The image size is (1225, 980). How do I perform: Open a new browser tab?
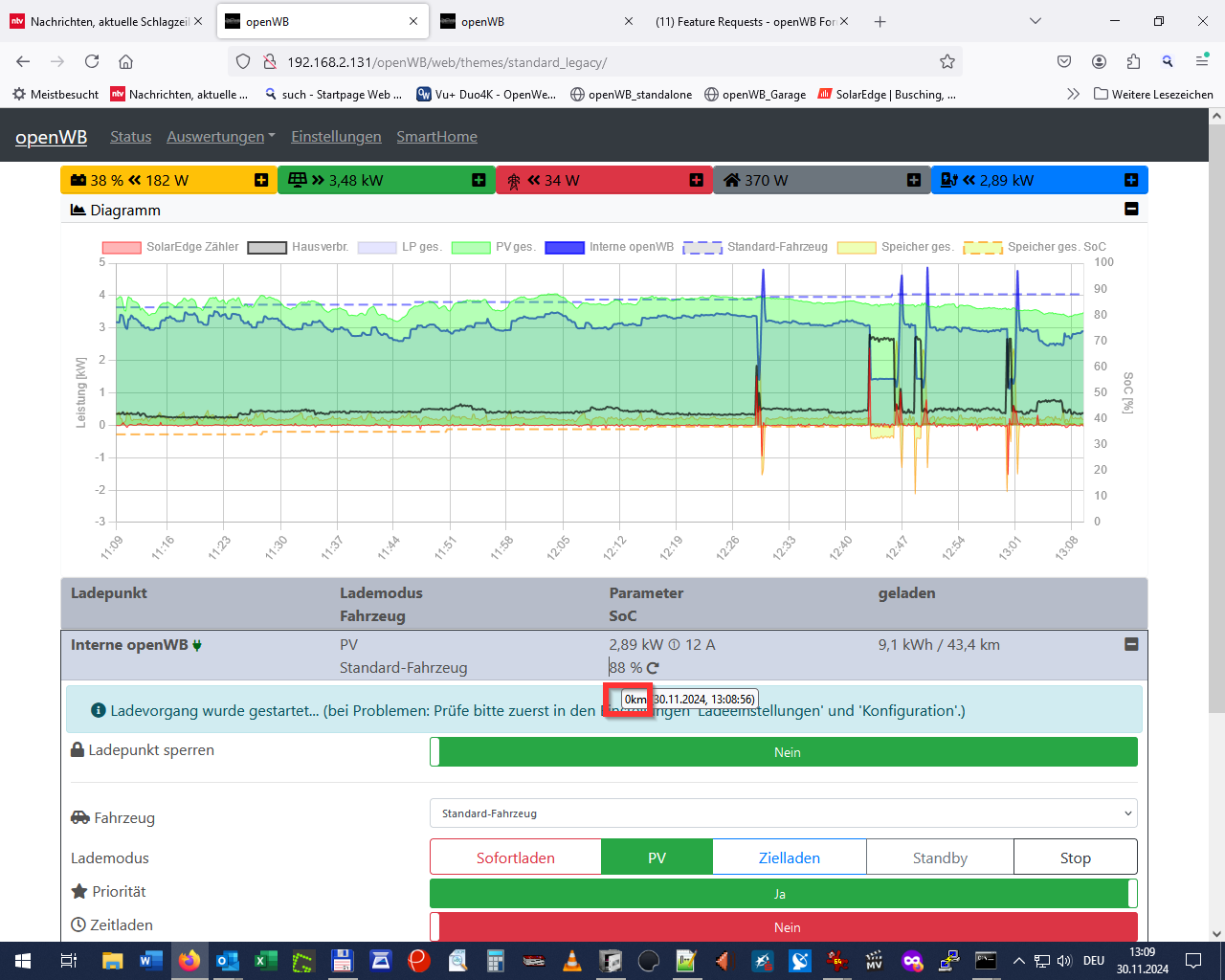(880, 21)
